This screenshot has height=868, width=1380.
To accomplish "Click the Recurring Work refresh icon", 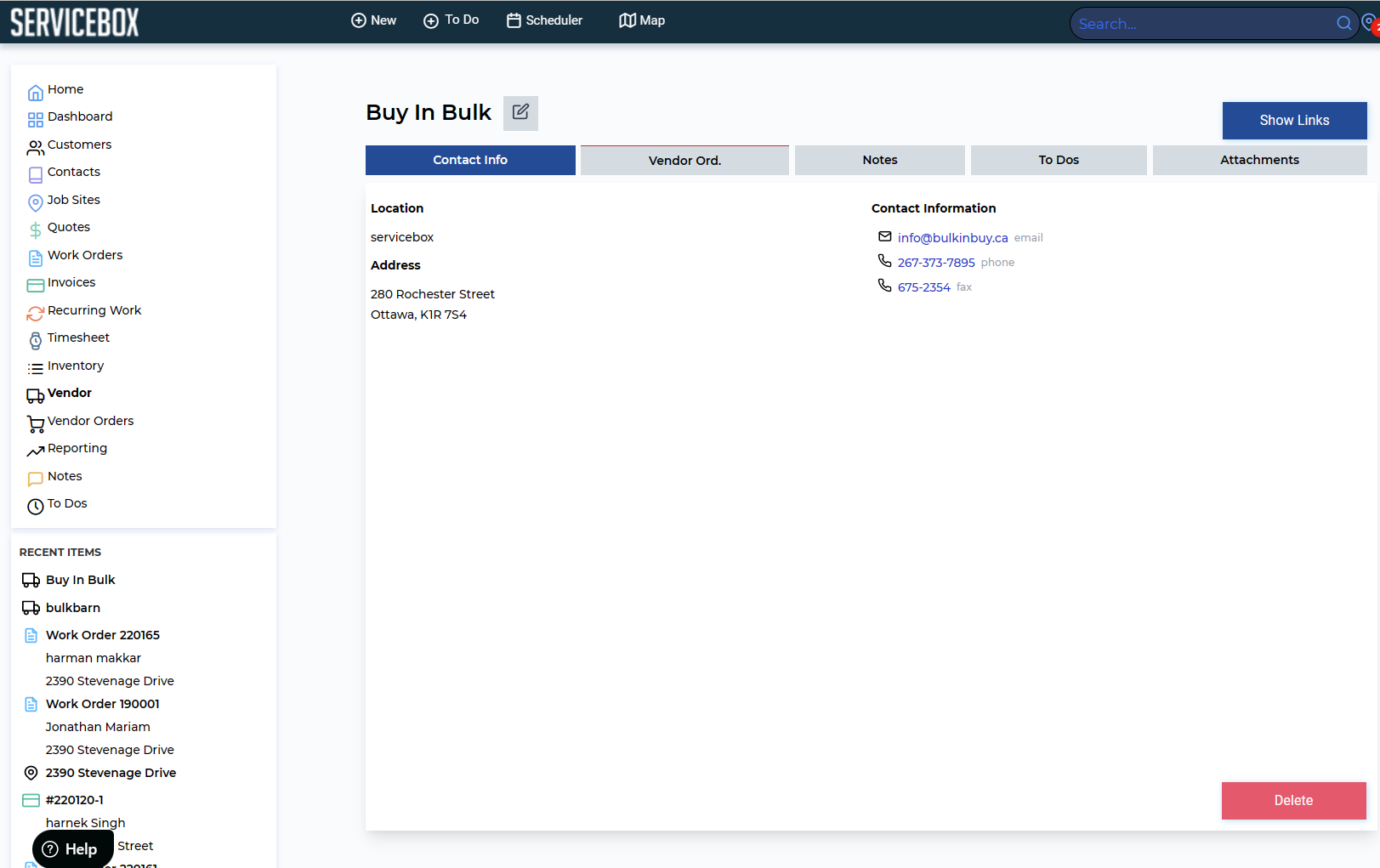I will point(36,314).
